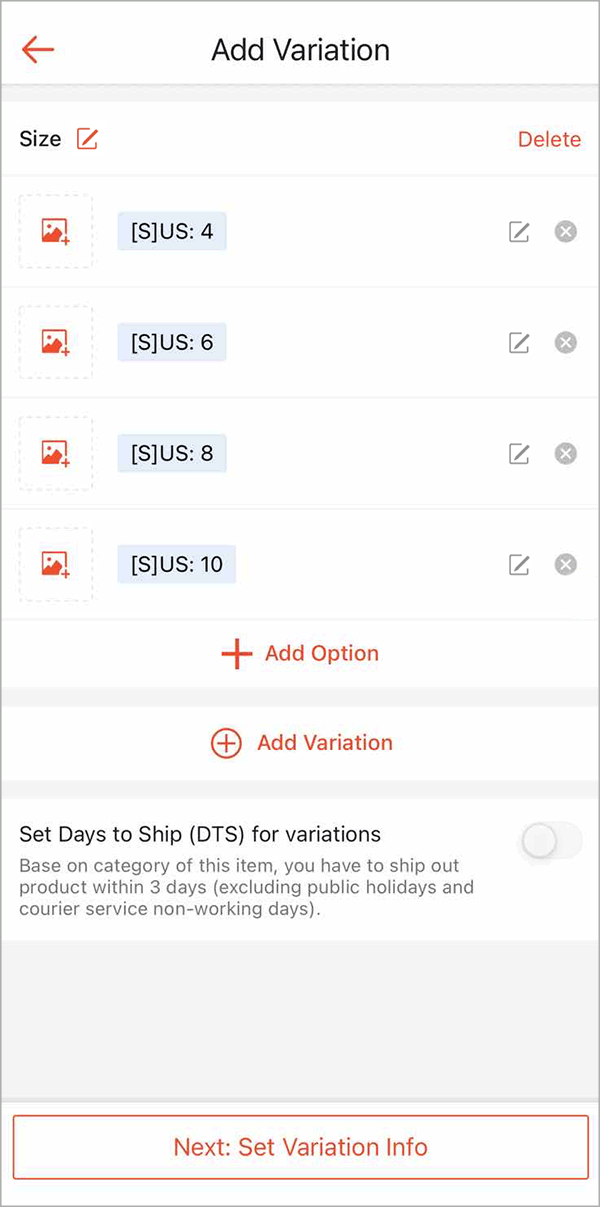
Task: Select the [S]US: 4 option label
Action: (x=171, y=230)
